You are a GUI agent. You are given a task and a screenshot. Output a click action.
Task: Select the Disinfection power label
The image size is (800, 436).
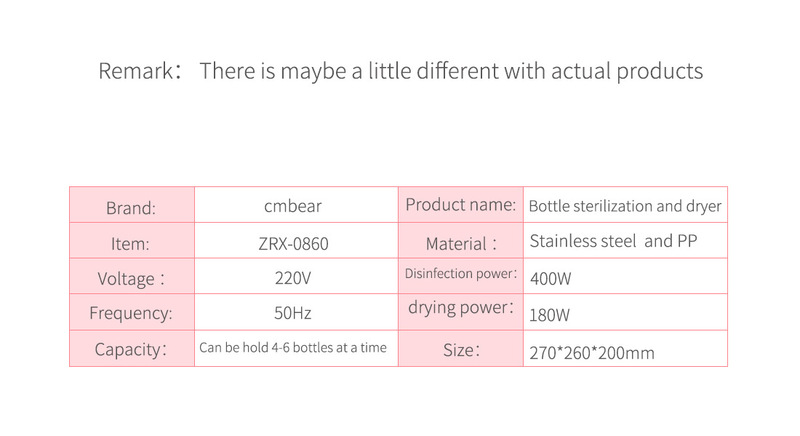(460, 273)
